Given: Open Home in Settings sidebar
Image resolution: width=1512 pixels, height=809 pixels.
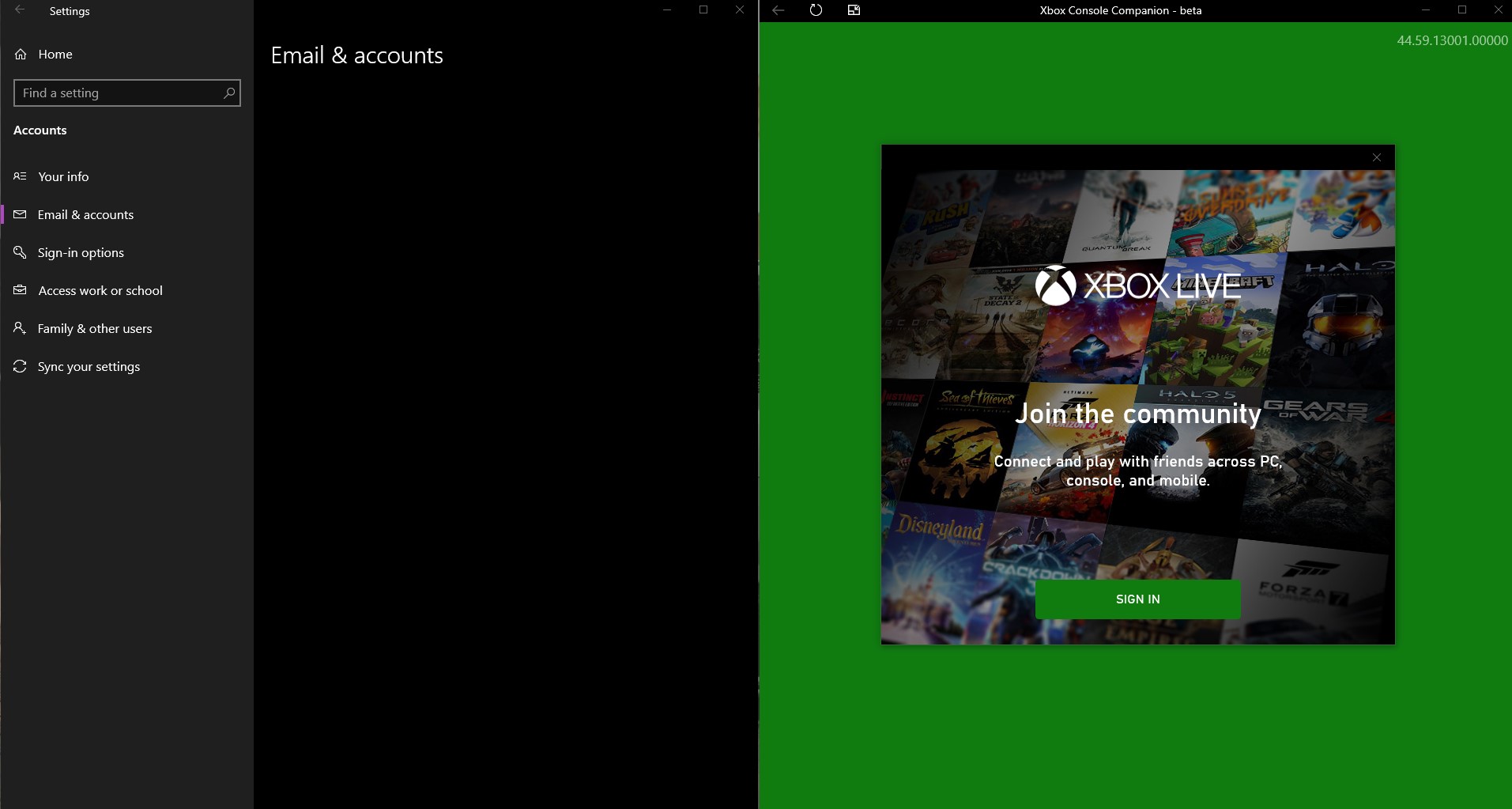Looking at the screenshot, I should click(x=126, y=54).
